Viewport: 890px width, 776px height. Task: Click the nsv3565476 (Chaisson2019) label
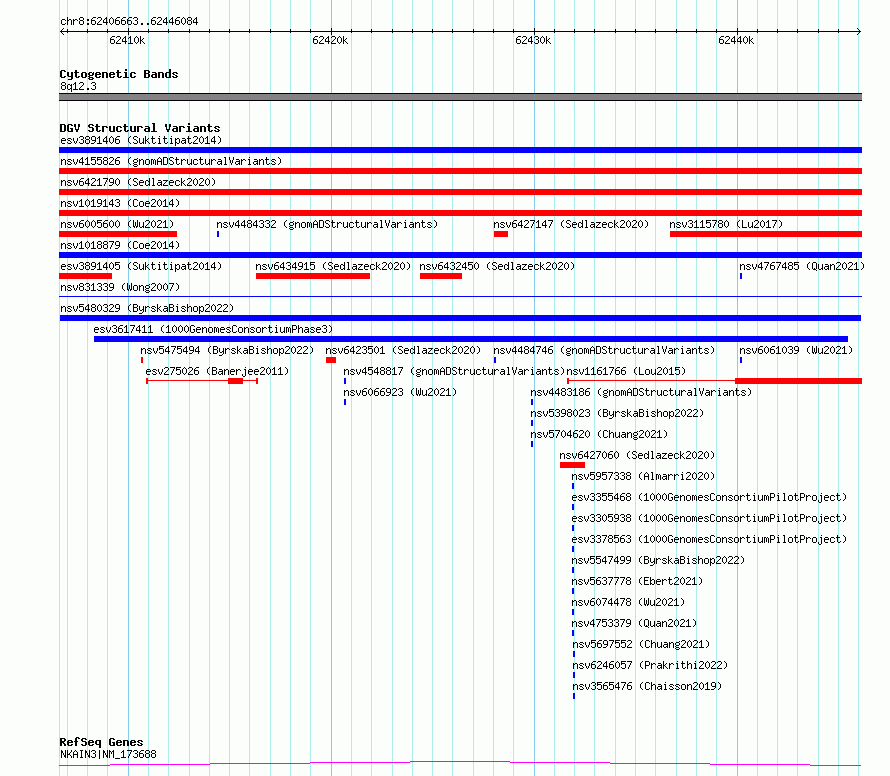coord(647,686)
